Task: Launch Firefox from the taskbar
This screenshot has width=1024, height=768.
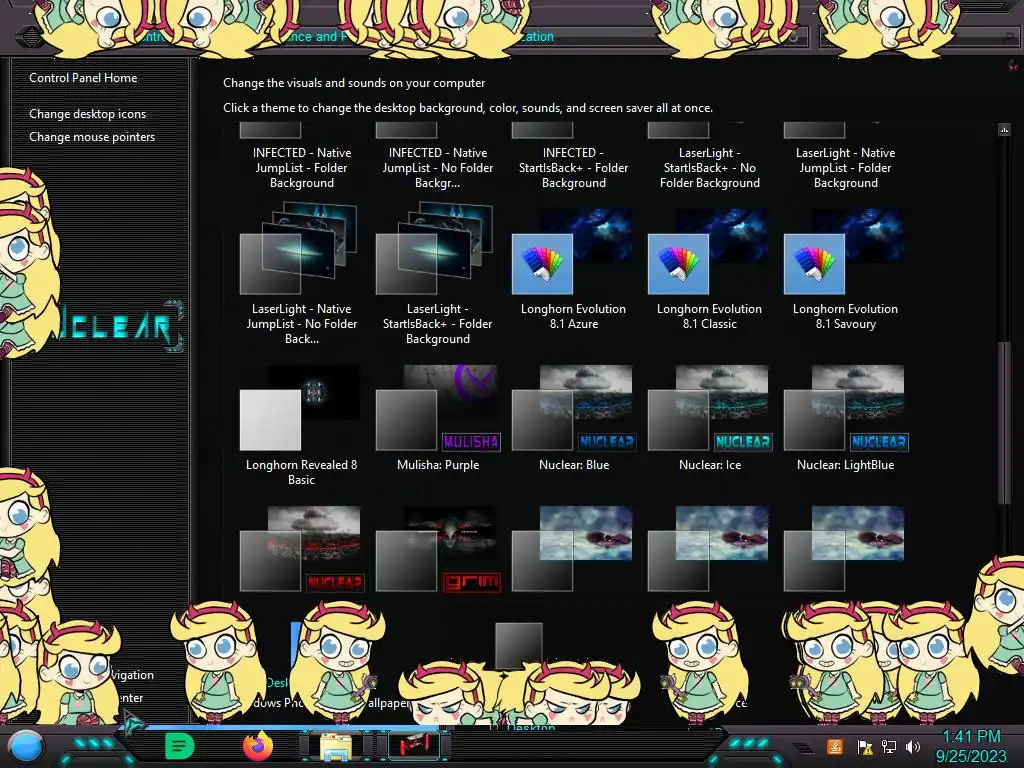Action: [x=257, y=746]
